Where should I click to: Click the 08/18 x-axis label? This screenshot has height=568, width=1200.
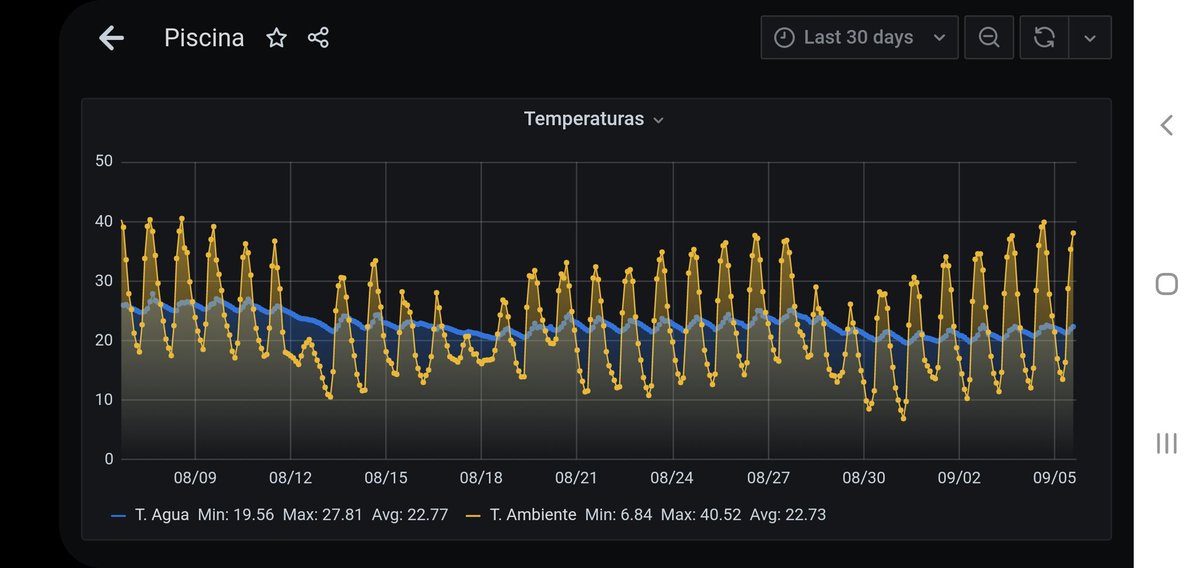[481, 478]
